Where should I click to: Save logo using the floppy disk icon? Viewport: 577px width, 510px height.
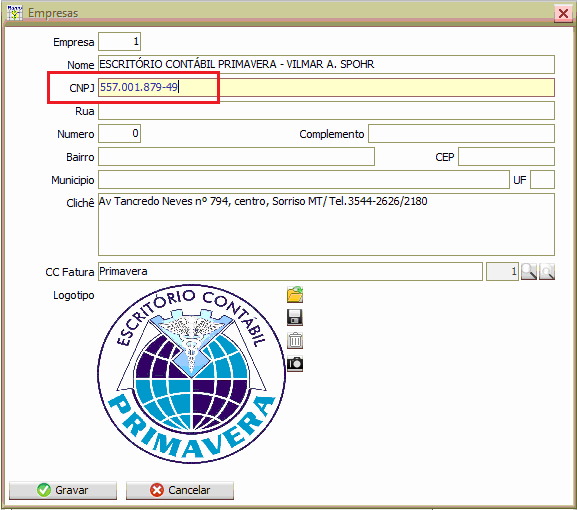[x=295, y=318]
